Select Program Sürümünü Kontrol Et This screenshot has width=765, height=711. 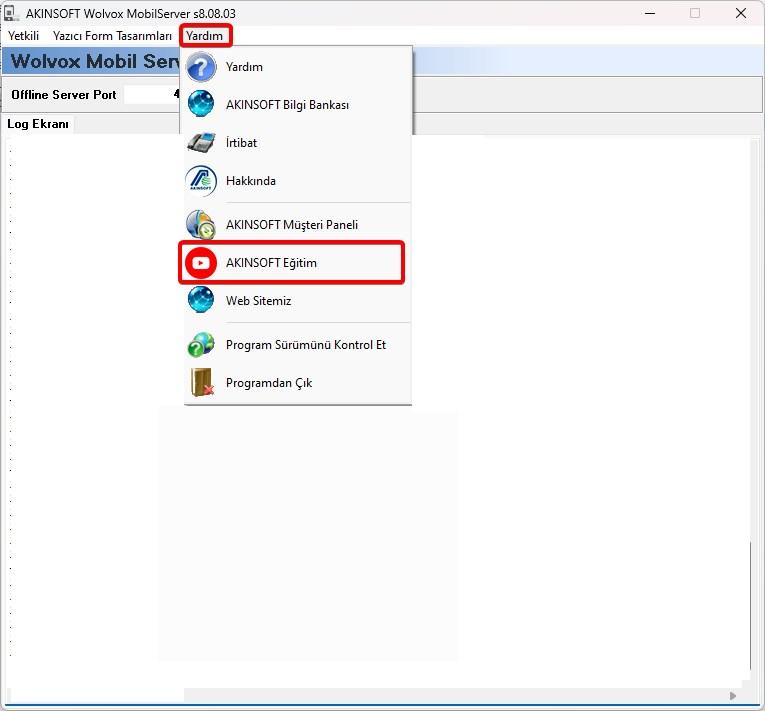coord(298,345)
